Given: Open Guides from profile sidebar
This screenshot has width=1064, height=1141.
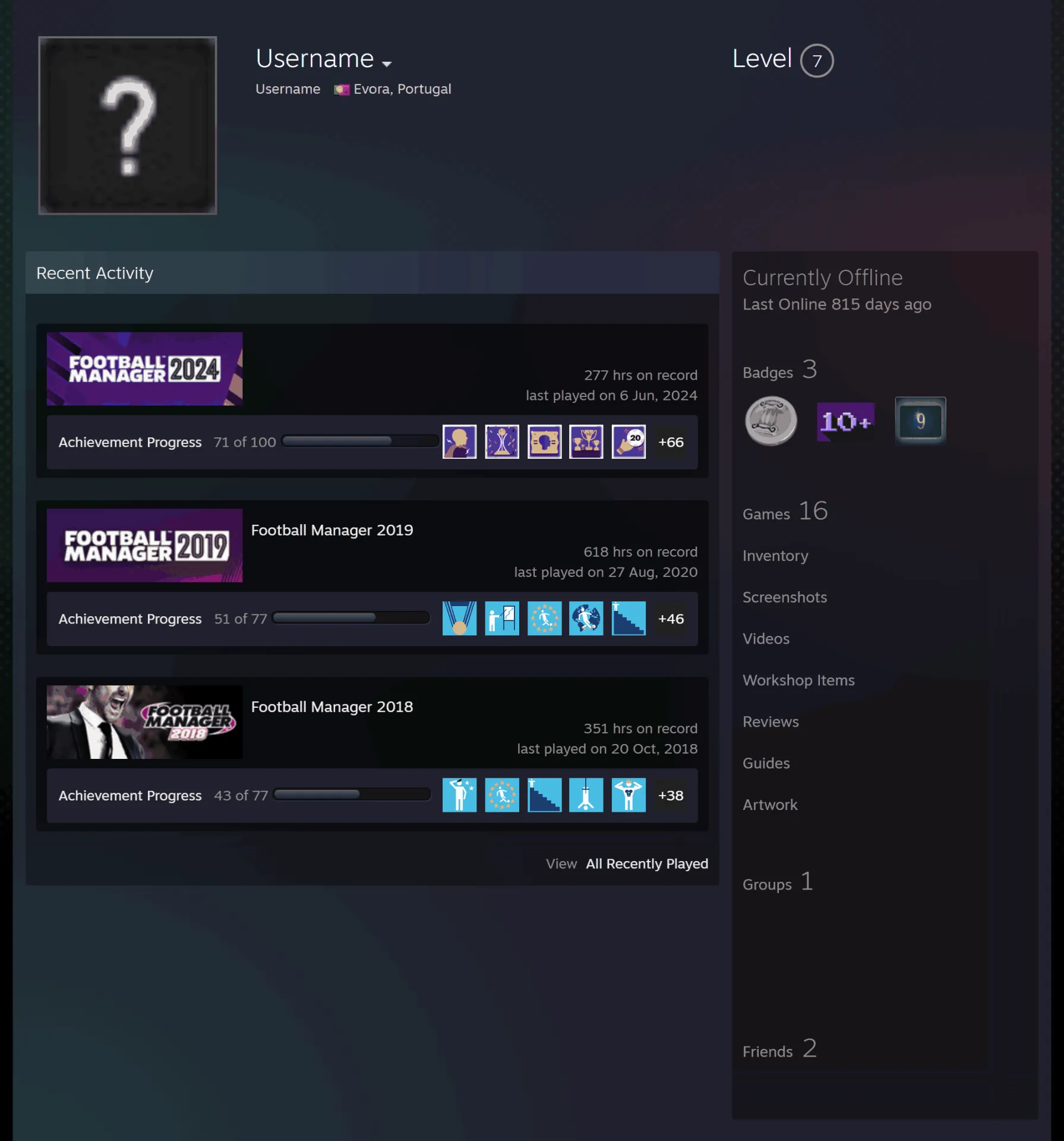Looking at the screenshot, I should [x=766, y=763].
